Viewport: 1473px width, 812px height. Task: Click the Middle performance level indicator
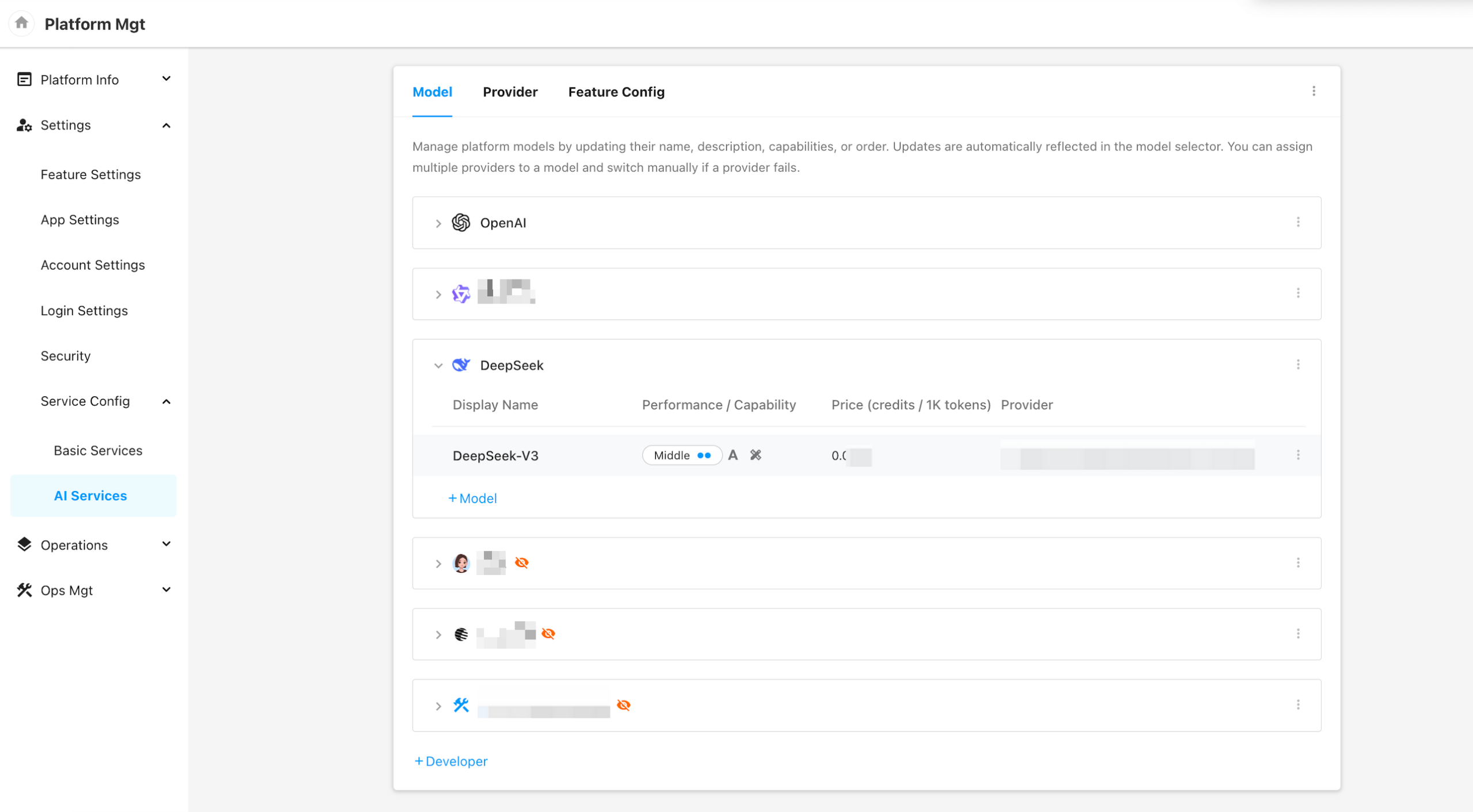click(682, 455)
